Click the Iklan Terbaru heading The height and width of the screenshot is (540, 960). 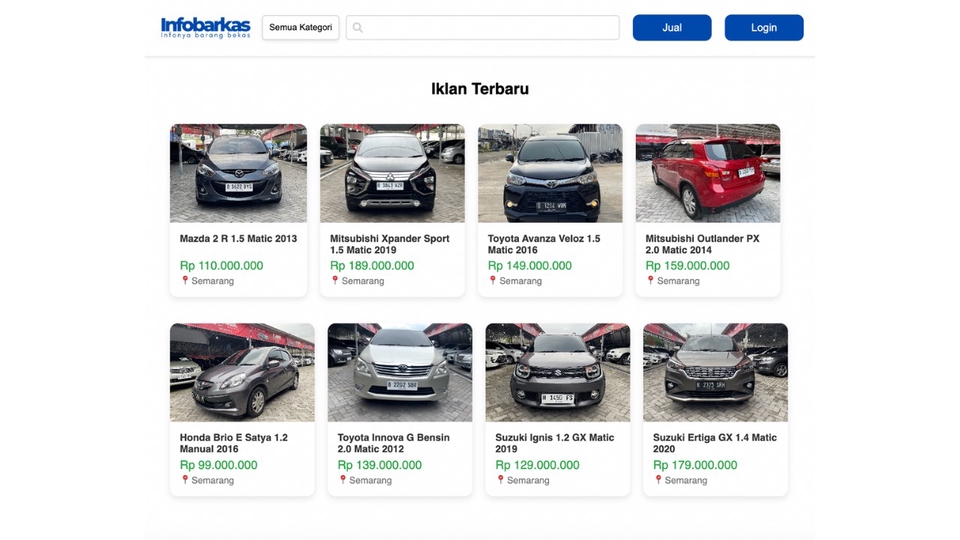(x=480, y=89)
